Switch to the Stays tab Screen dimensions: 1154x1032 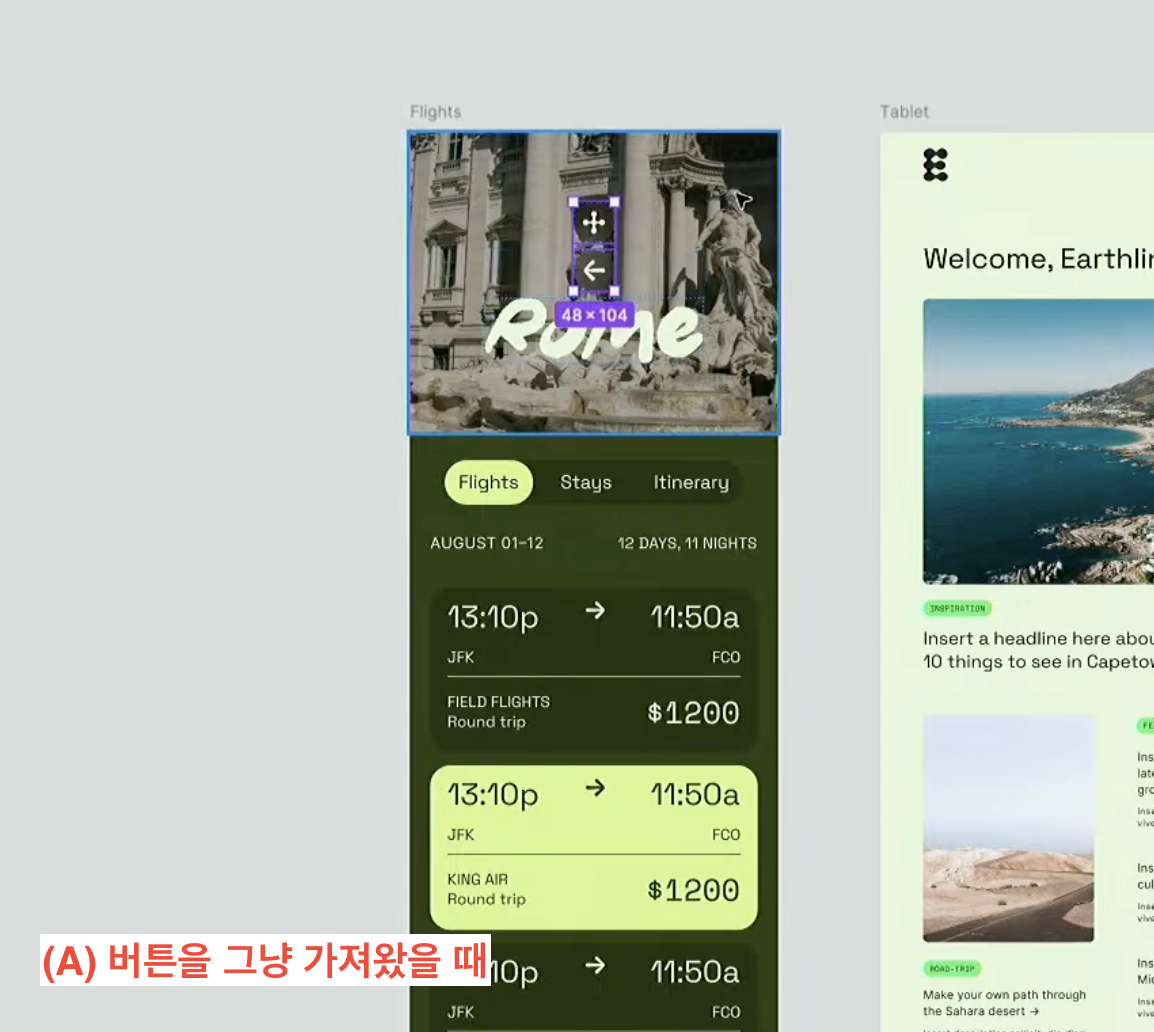tap(586, 482)
